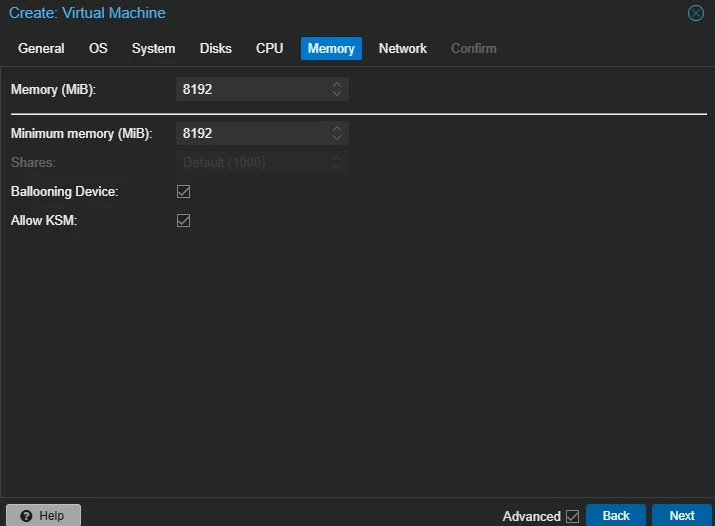This screenshot has width=715, height=526.
Task: Go to the System tab
Action: point(153,48)
